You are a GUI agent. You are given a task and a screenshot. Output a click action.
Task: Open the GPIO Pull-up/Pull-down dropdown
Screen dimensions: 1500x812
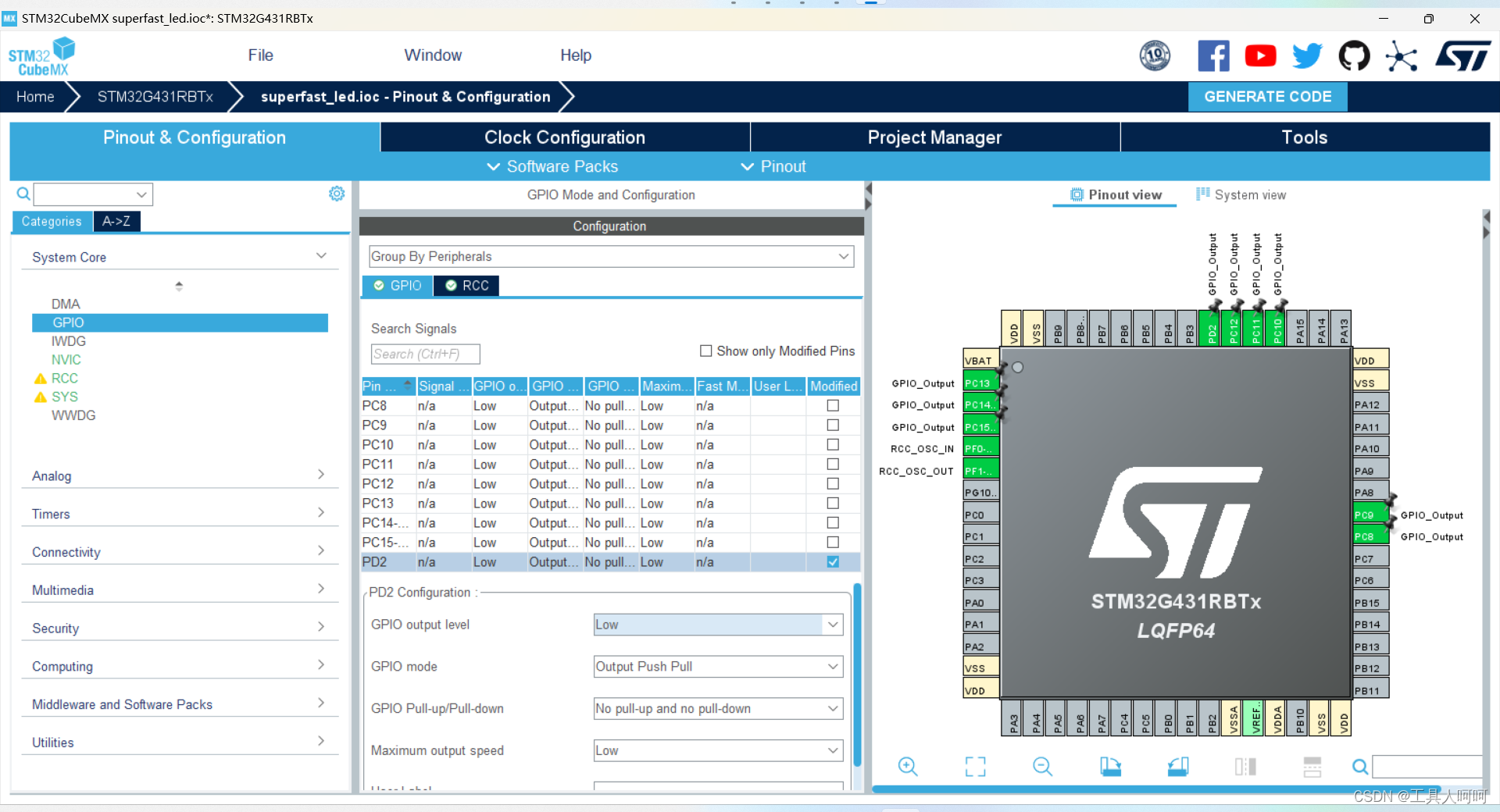click(718, 709)
